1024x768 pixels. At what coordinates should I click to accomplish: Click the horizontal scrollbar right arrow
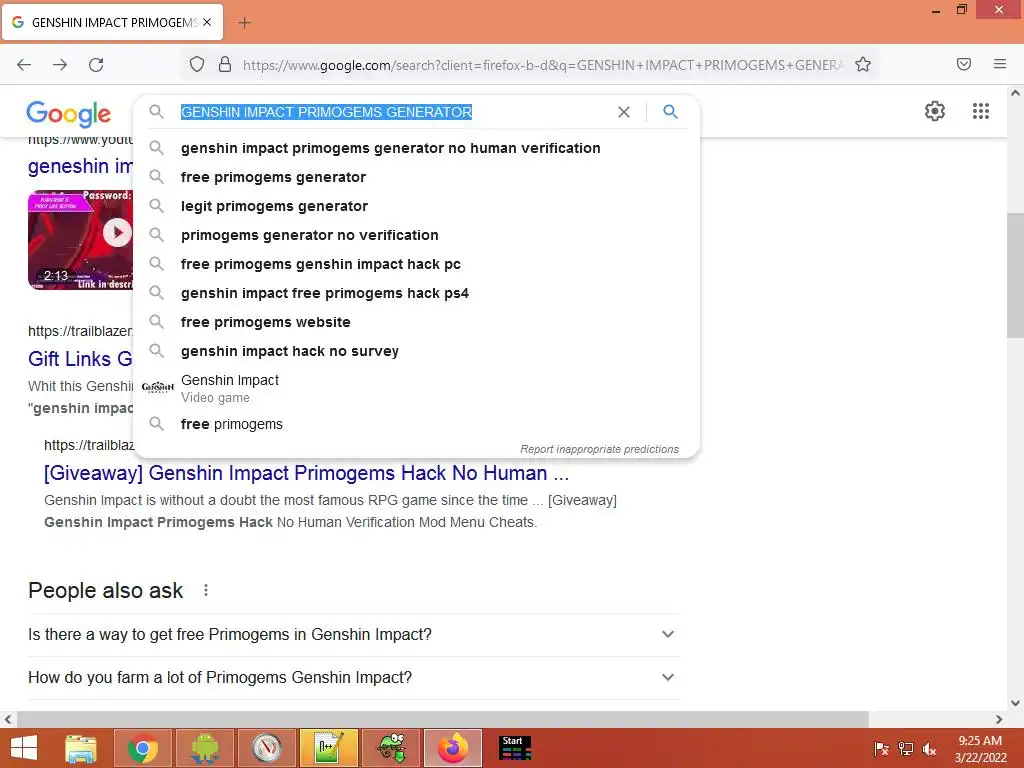pyautogui.click(x=999, y=719)
